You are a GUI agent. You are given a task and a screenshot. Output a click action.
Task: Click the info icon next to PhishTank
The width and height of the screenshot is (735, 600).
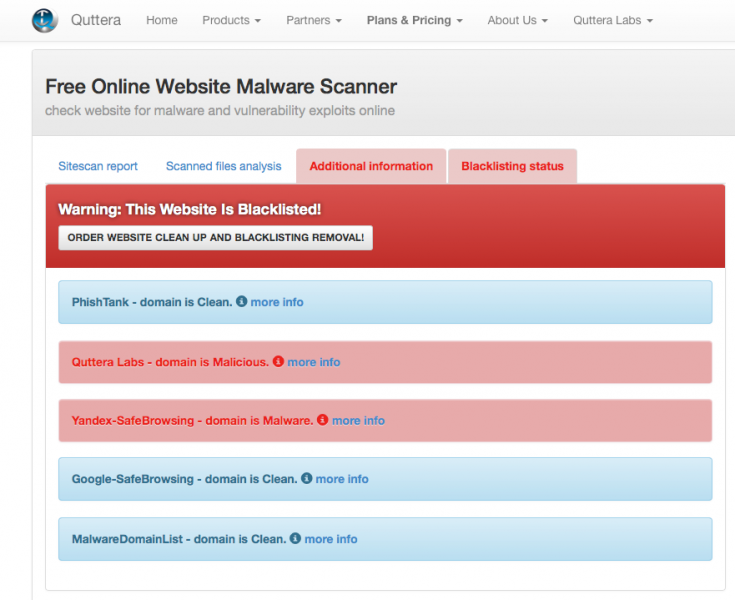pos(241,301)
